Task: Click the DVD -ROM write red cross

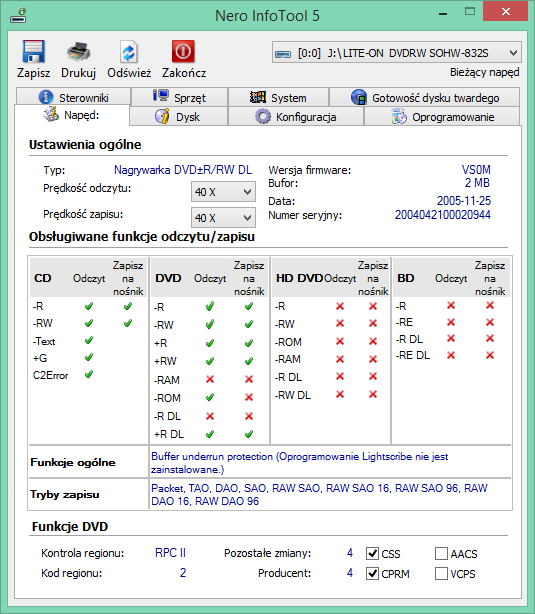Action: click(249, 397)
